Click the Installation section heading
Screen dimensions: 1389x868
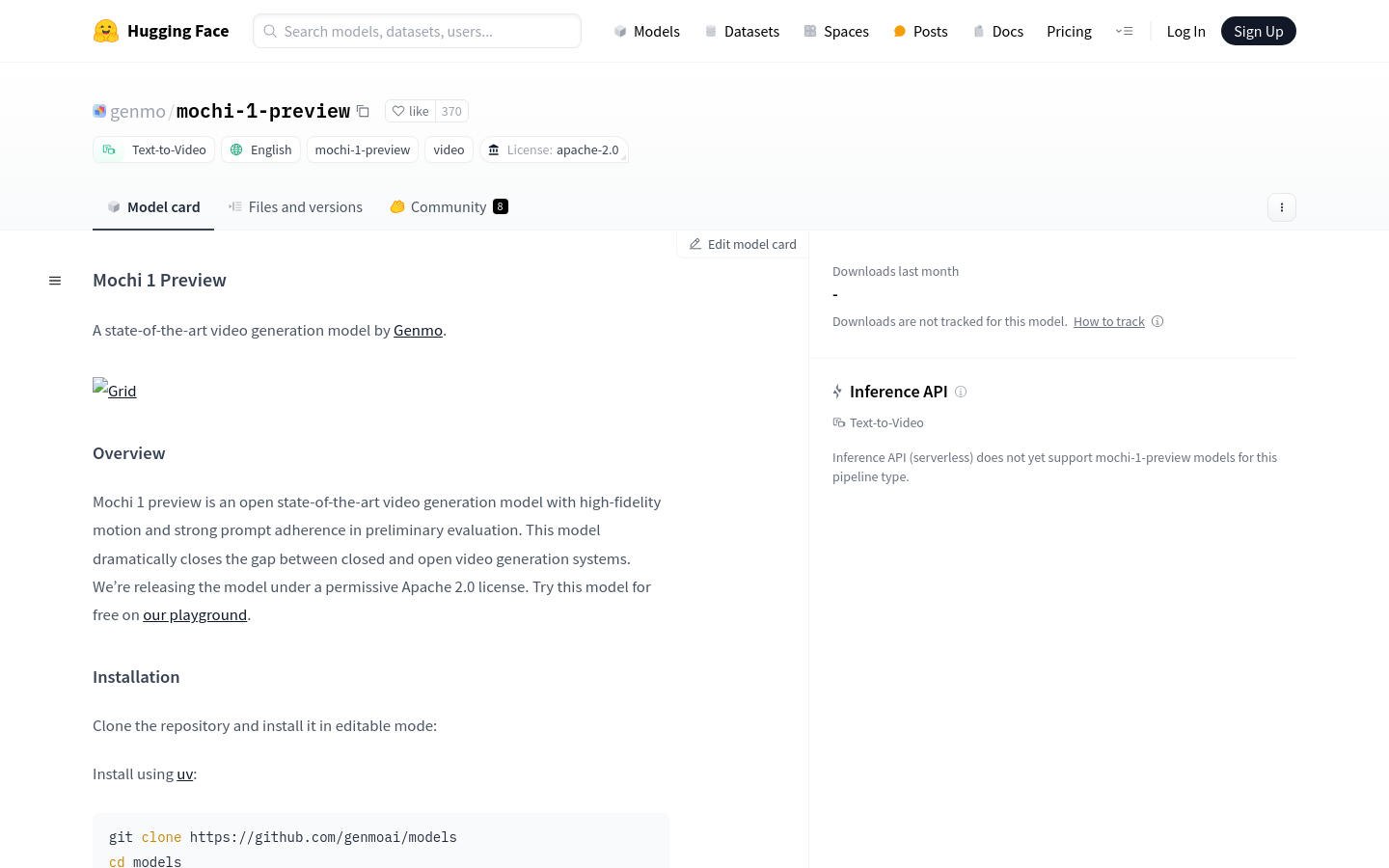pos(136,677)
